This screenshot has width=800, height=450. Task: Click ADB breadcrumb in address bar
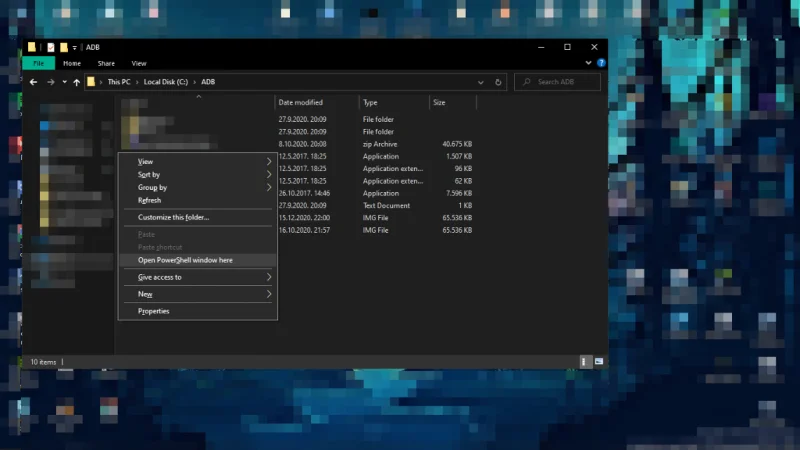click(208, 82)
